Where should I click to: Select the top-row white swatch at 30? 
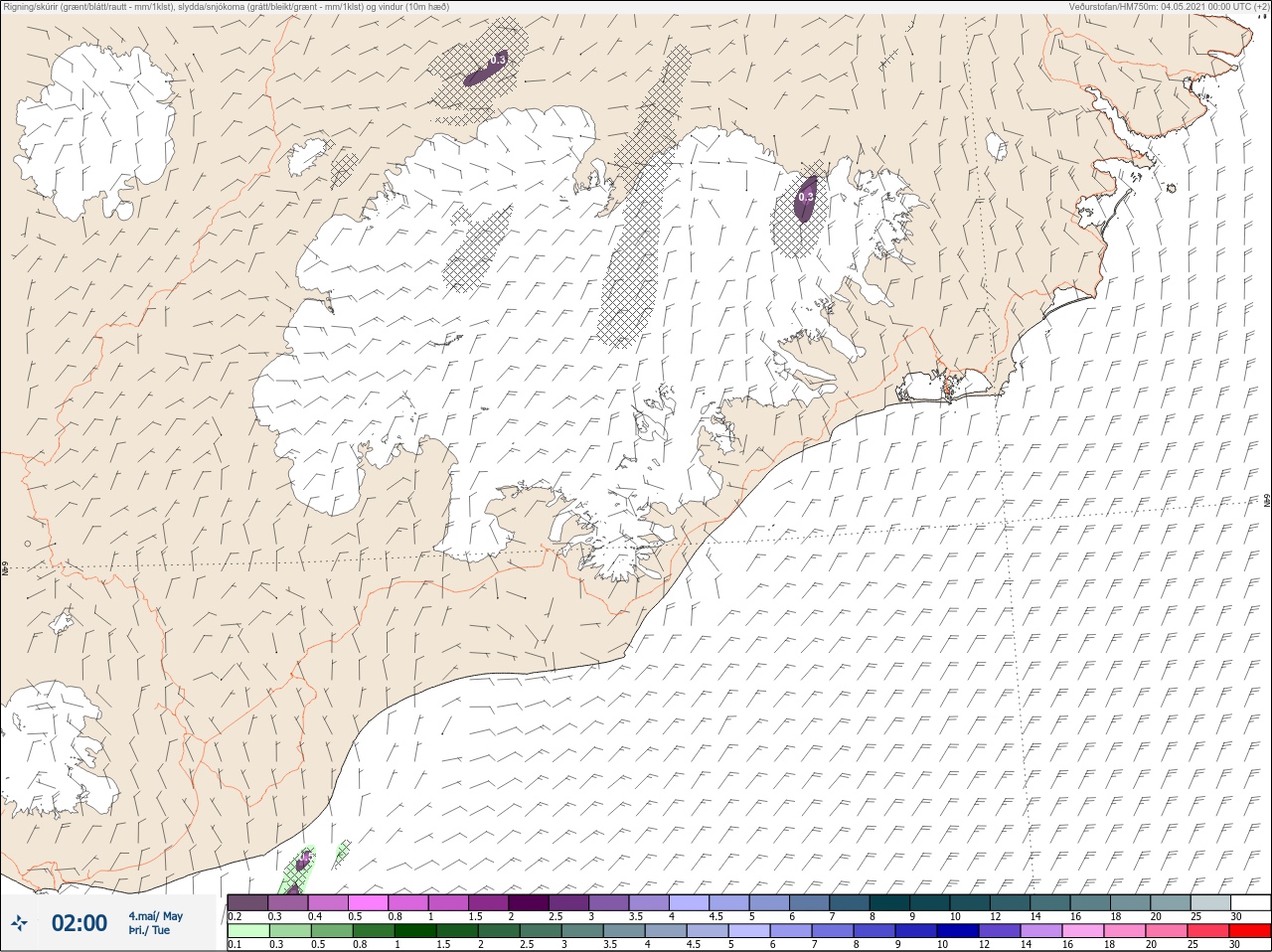tap(1251, 902)
